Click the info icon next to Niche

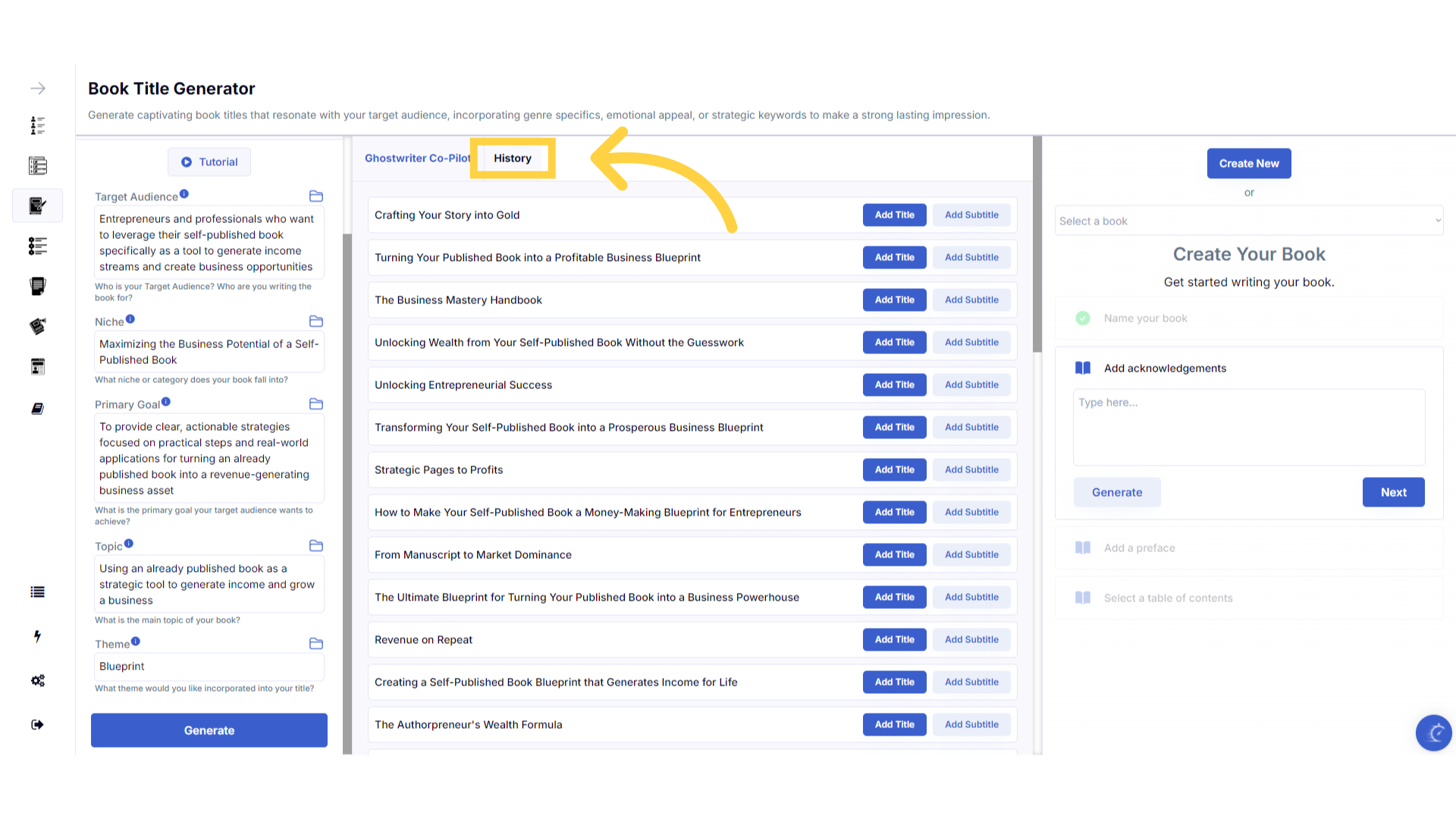coord(130,319)
